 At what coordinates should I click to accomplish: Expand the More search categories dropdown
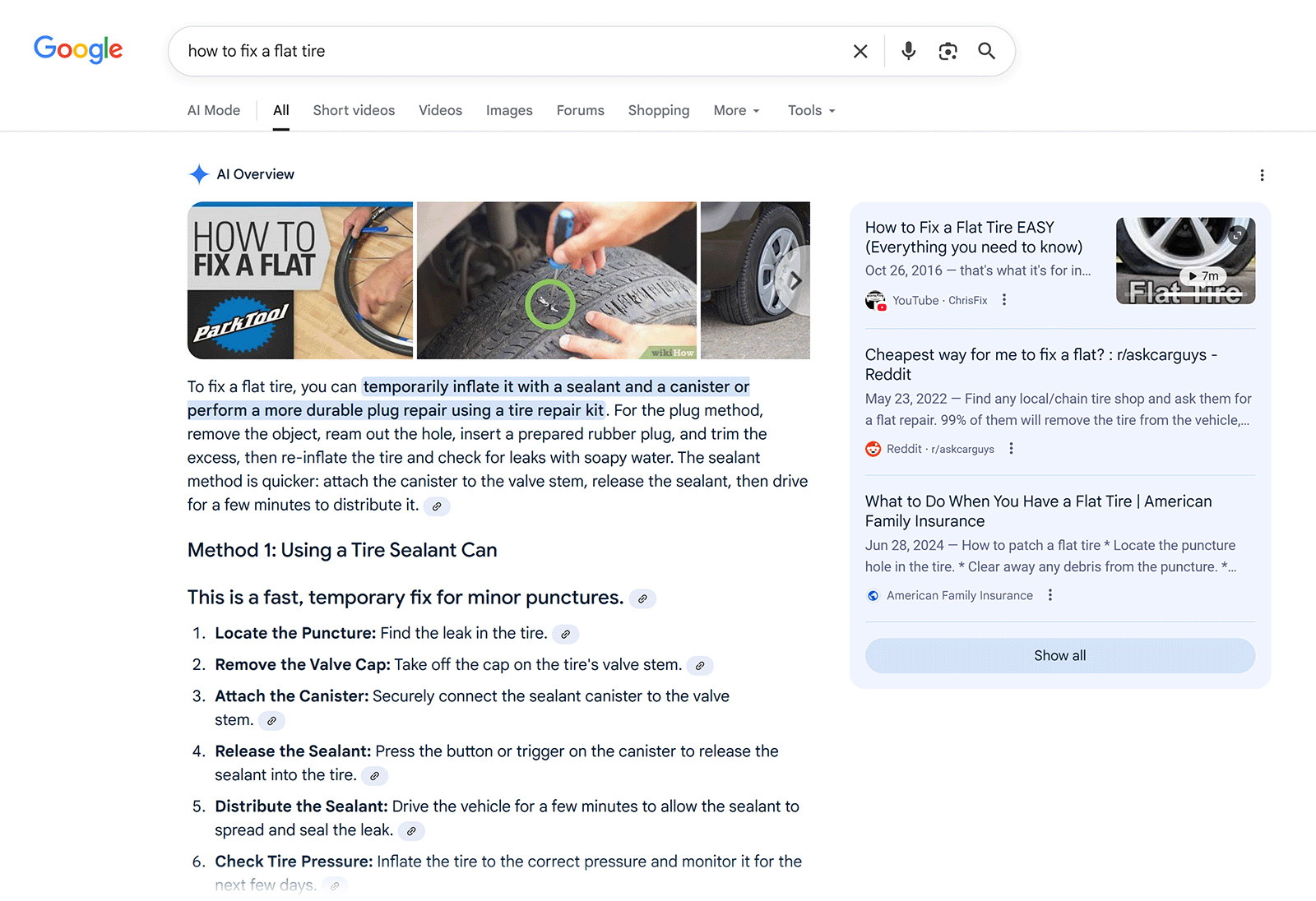[x=735, y=110]
